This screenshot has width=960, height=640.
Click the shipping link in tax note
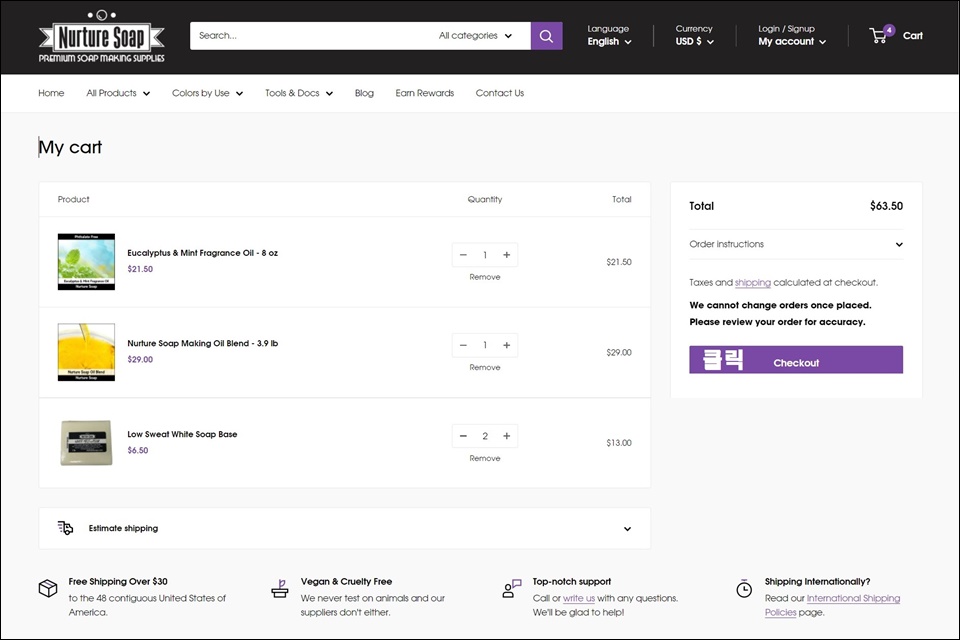point(752,282)
